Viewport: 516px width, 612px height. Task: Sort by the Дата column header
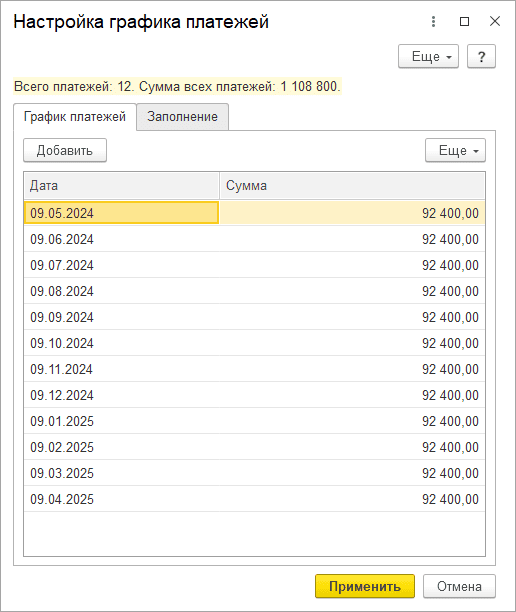coord(121,185)
